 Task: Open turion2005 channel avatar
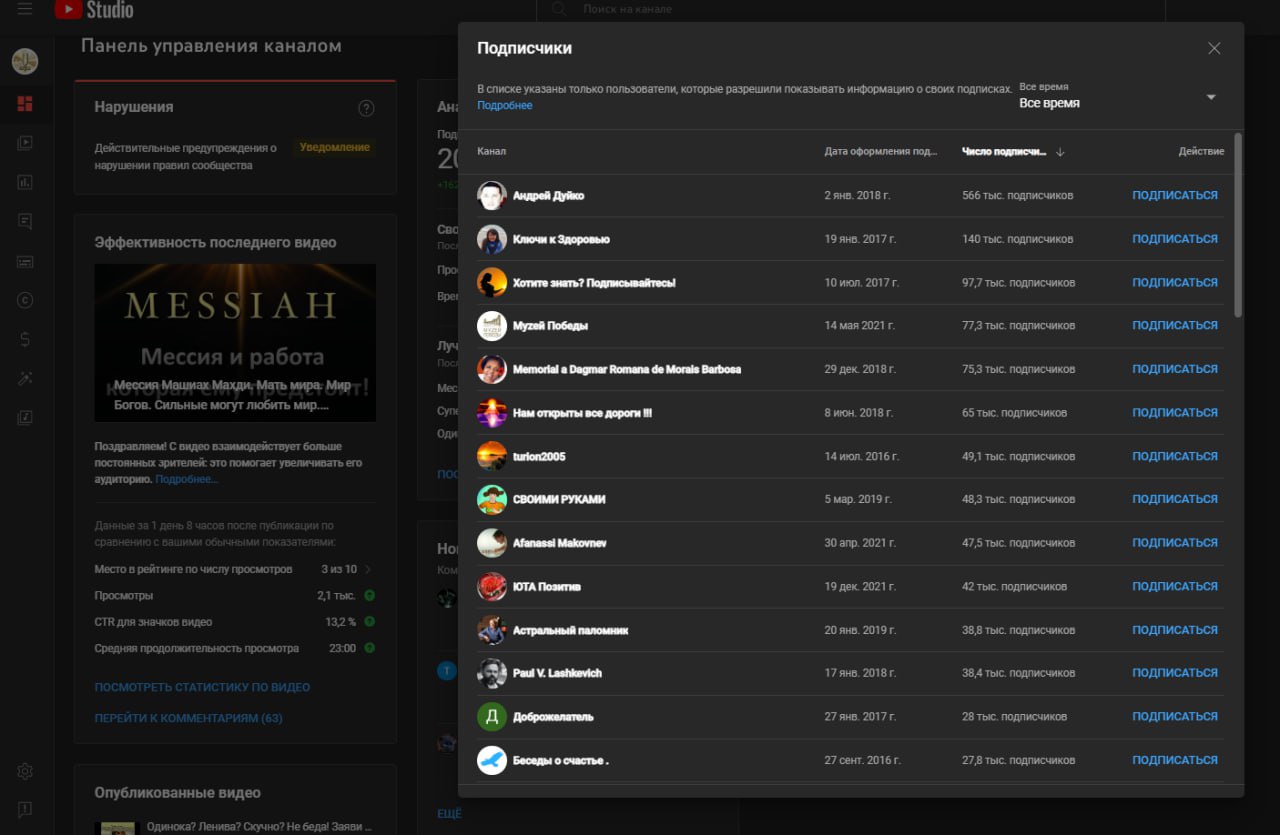492,456
